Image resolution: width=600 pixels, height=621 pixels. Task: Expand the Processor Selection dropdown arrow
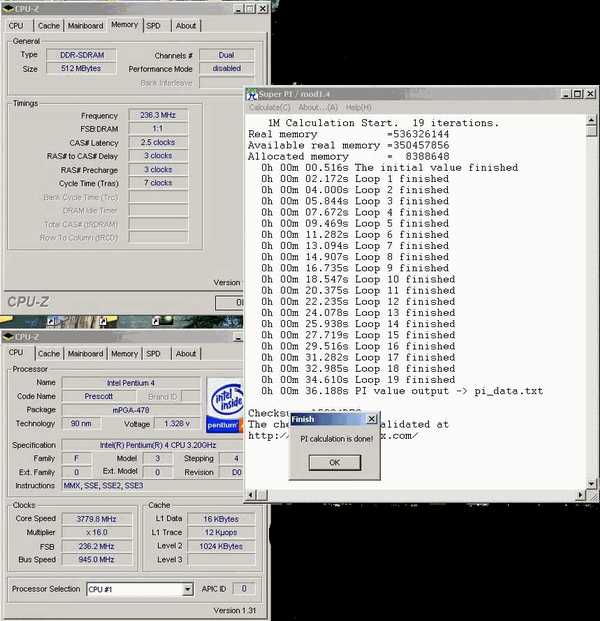coord(188,589)
